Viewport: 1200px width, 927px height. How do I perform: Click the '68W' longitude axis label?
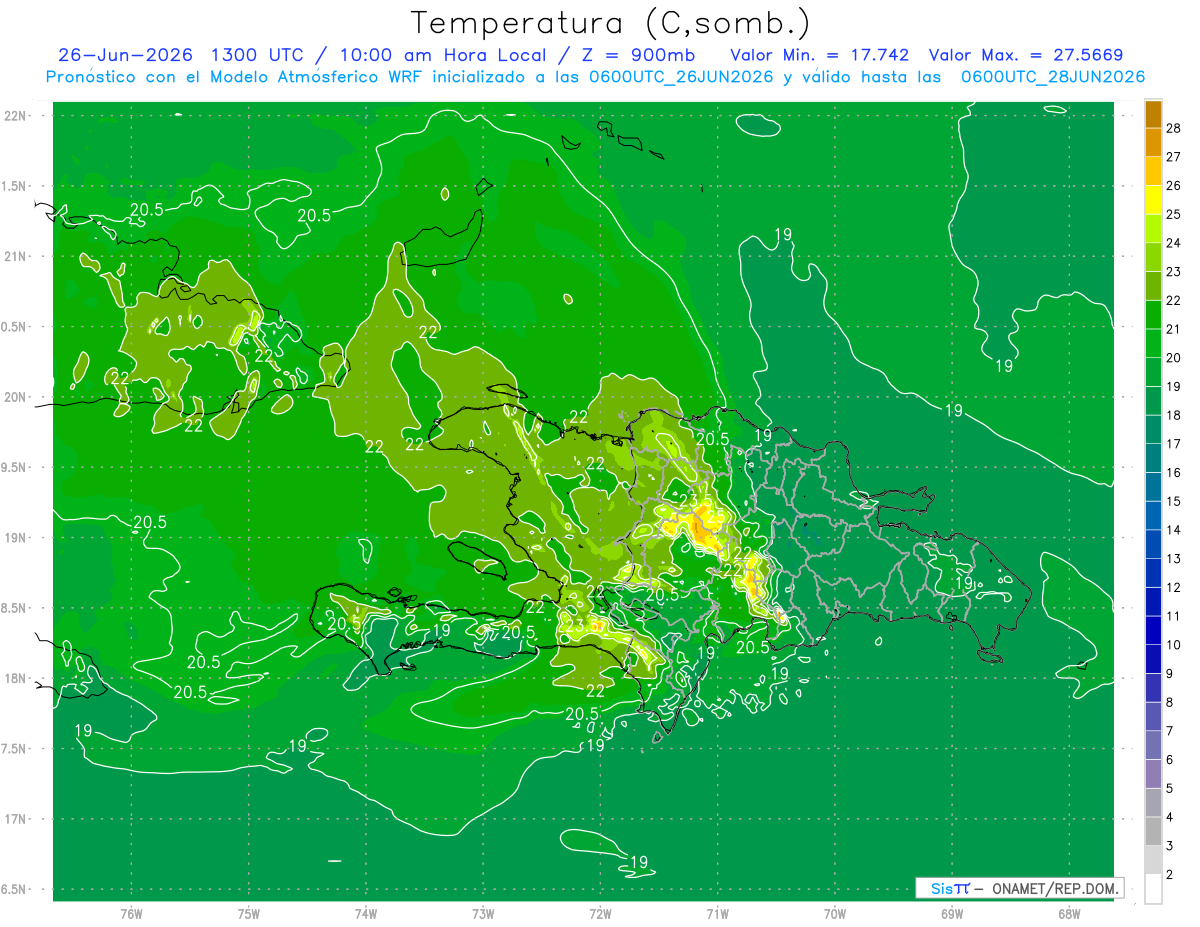pyautogui.click(x=1068, y=913)
